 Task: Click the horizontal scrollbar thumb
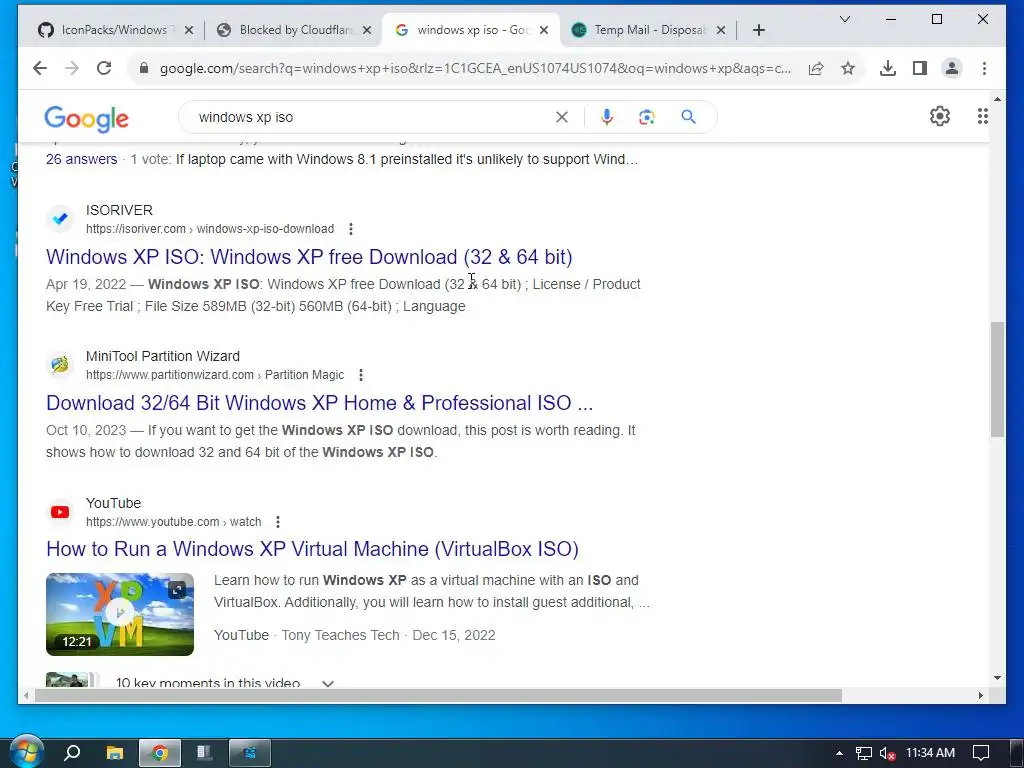[x=438, y=696]
